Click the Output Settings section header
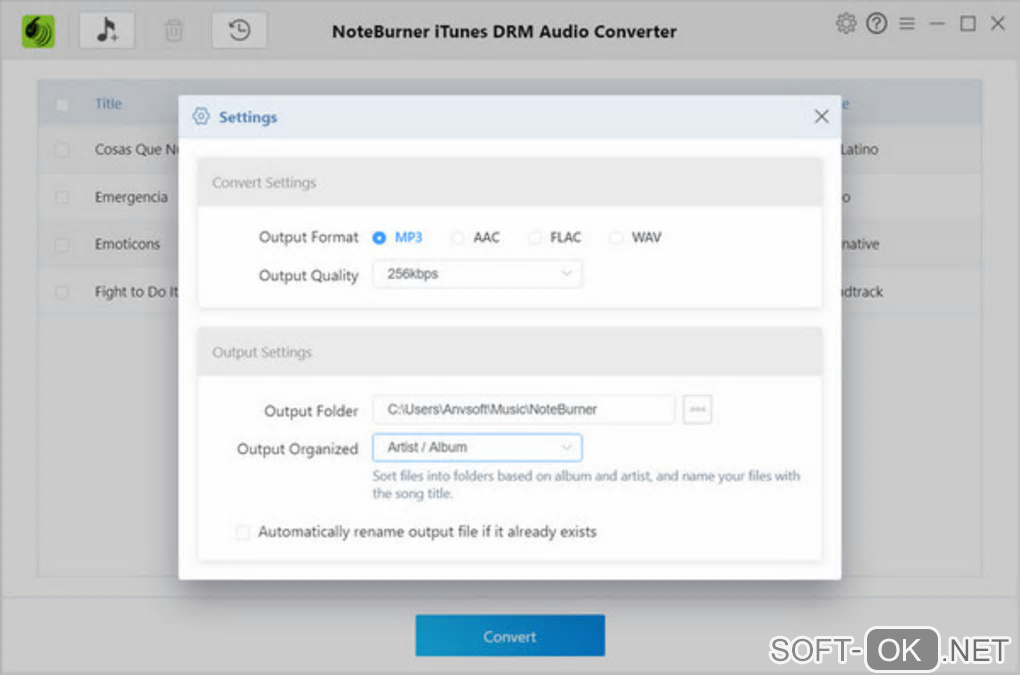The height and width of the screenshot is (675, 1020). click(x=510, y=352)
